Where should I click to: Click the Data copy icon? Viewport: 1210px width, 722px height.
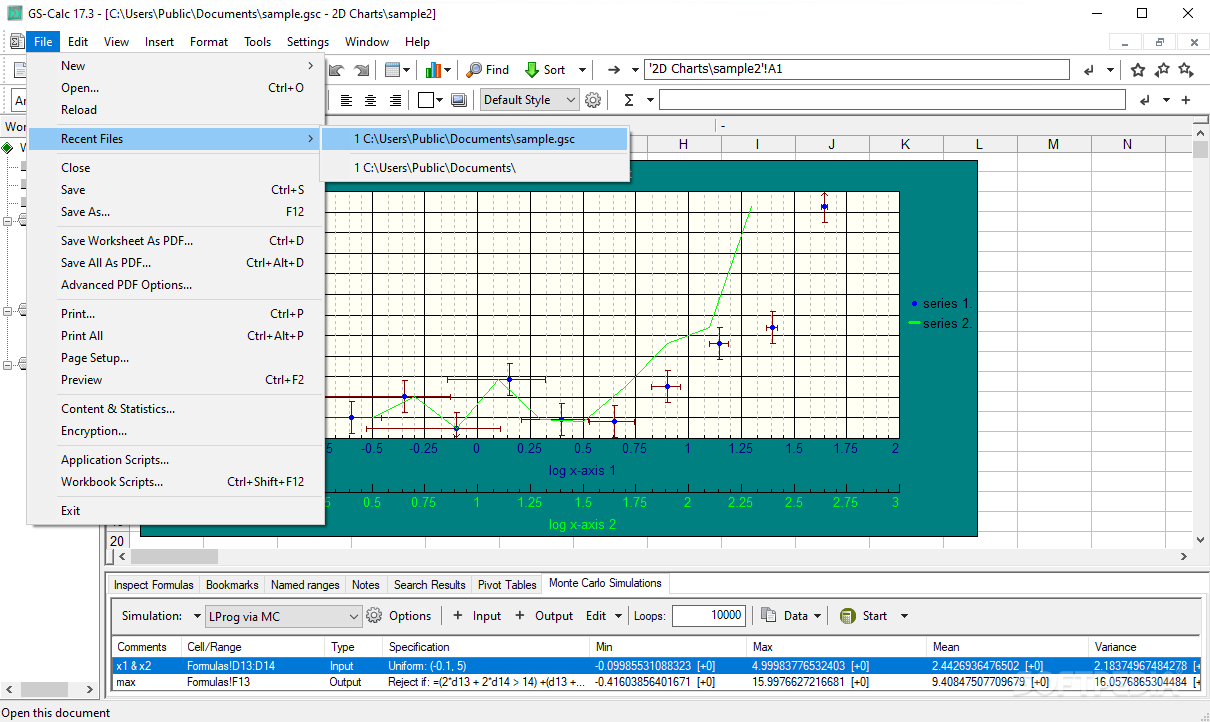coord(769,616)
